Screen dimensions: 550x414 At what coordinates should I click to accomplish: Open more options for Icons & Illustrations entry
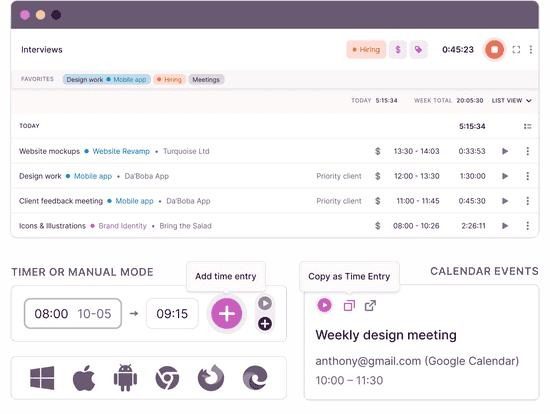527,226
